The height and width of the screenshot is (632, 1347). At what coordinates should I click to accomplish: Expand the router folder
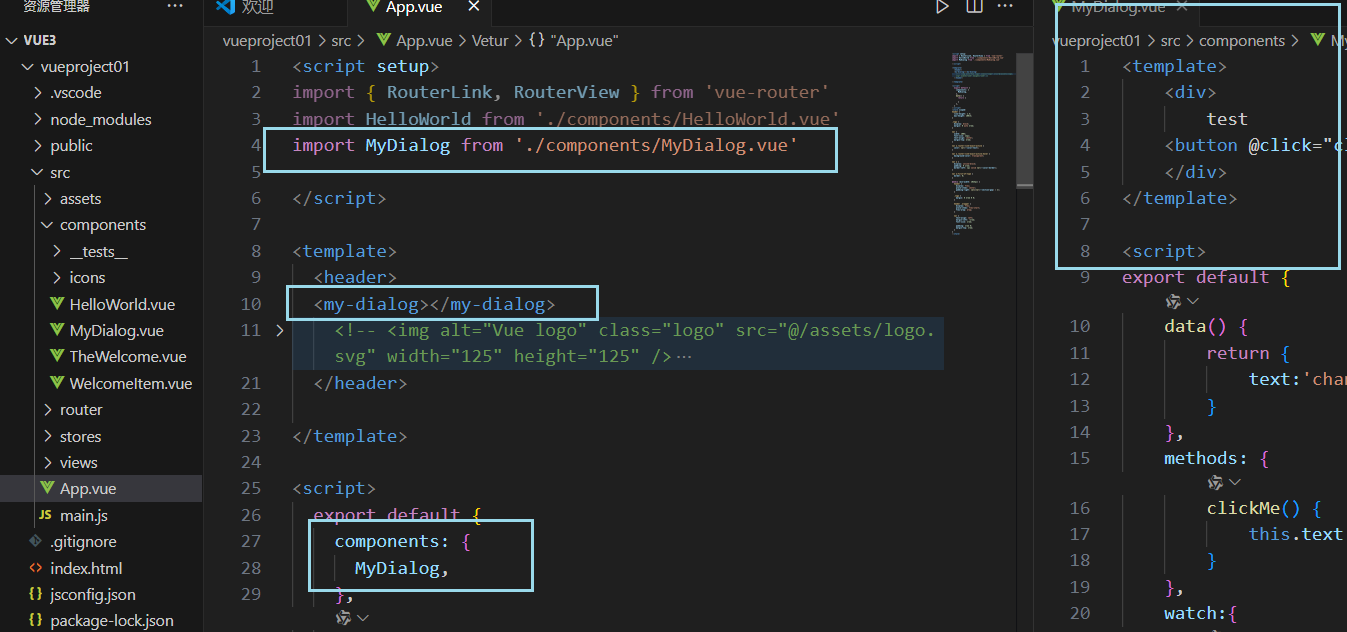(47, 410)
